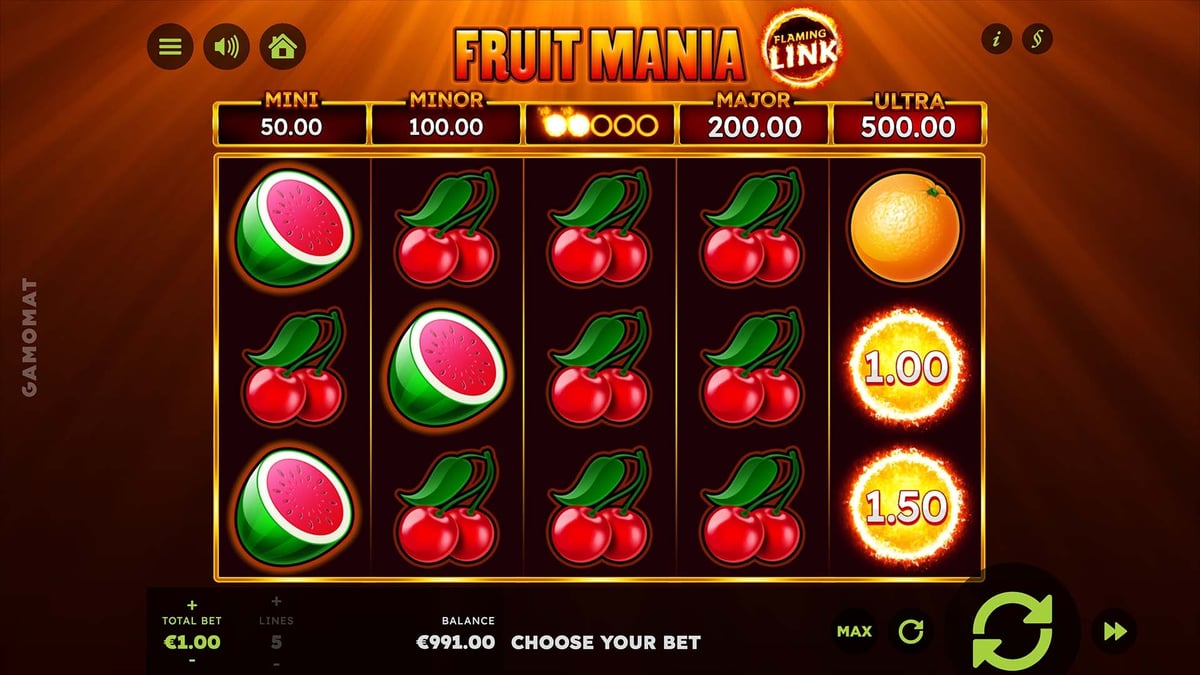Click the flaming link progress circles

600,125
